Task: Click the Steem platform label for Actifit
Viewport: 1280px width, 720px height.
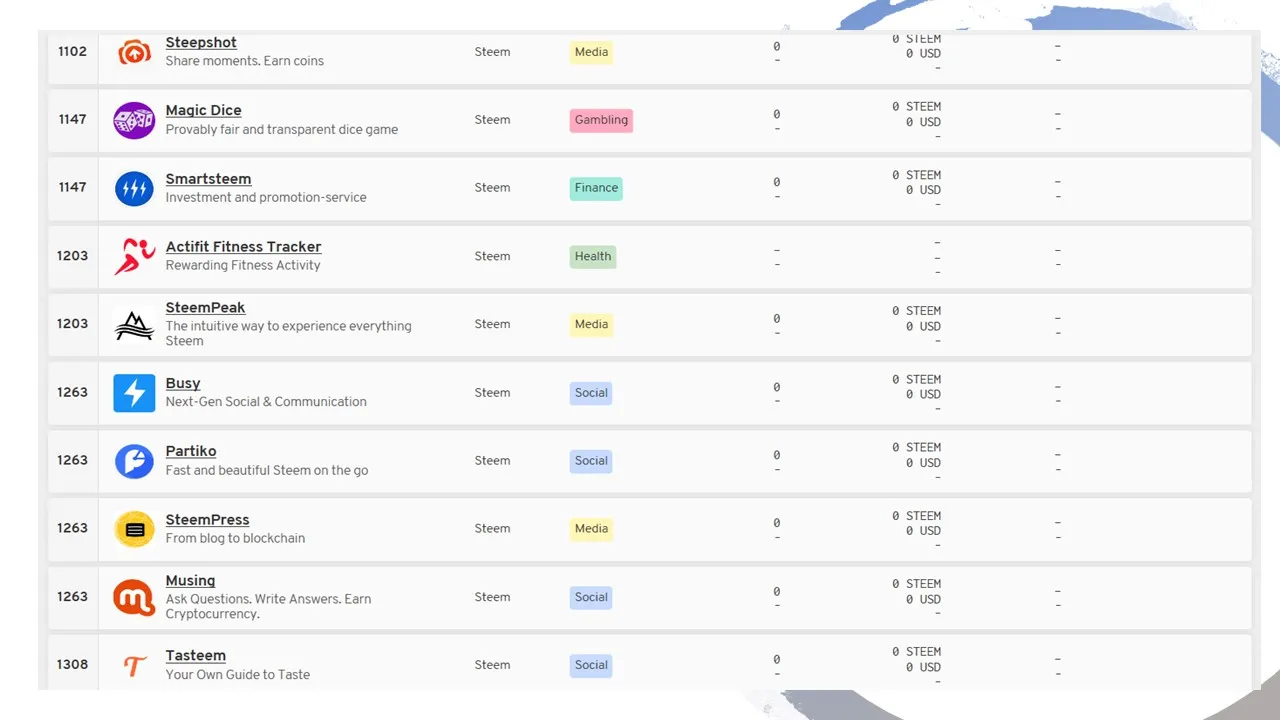Action: (492, 256)
